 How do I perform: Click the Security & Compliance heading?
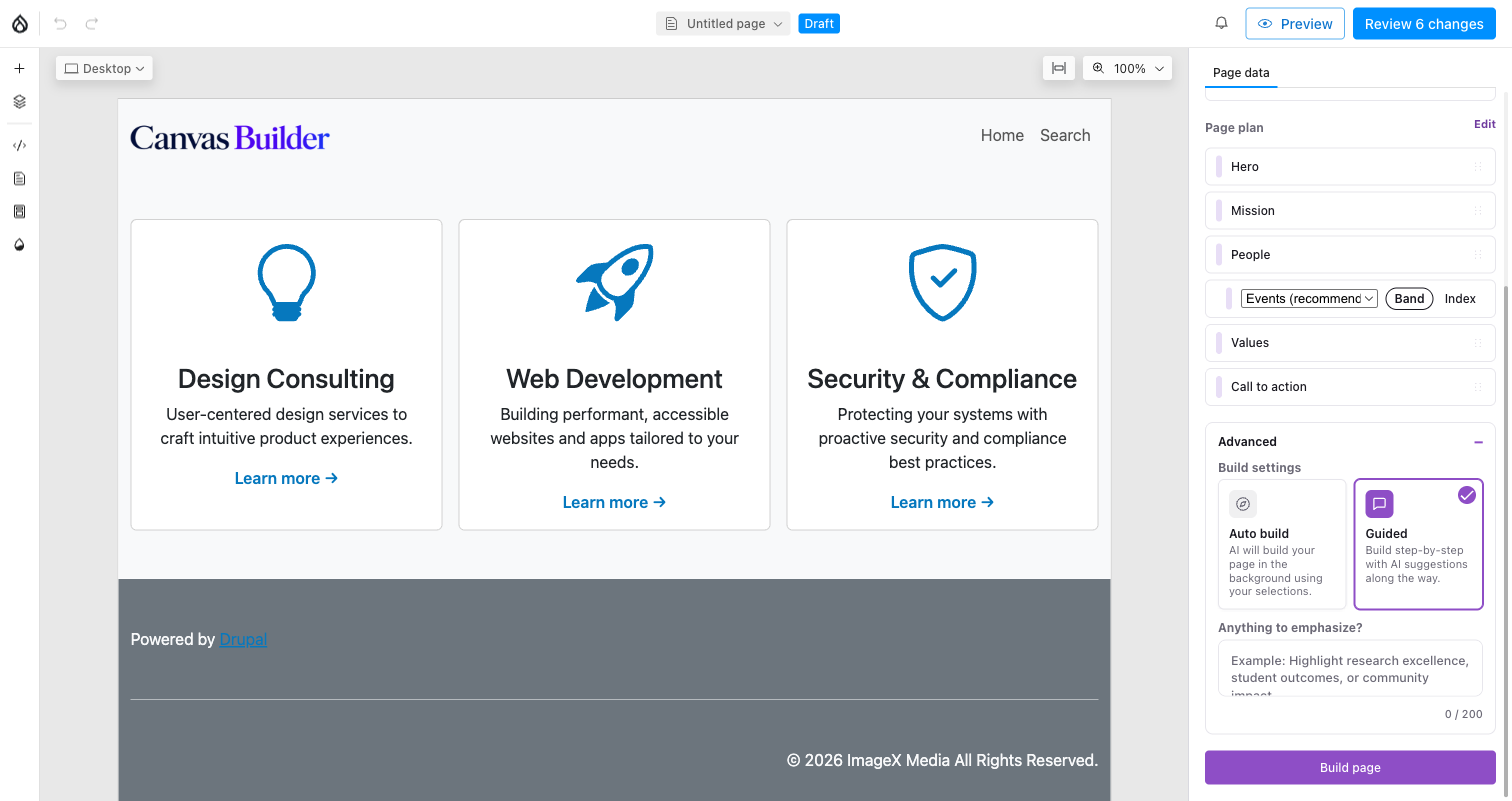pyautogui.click(x=942, y=379)
